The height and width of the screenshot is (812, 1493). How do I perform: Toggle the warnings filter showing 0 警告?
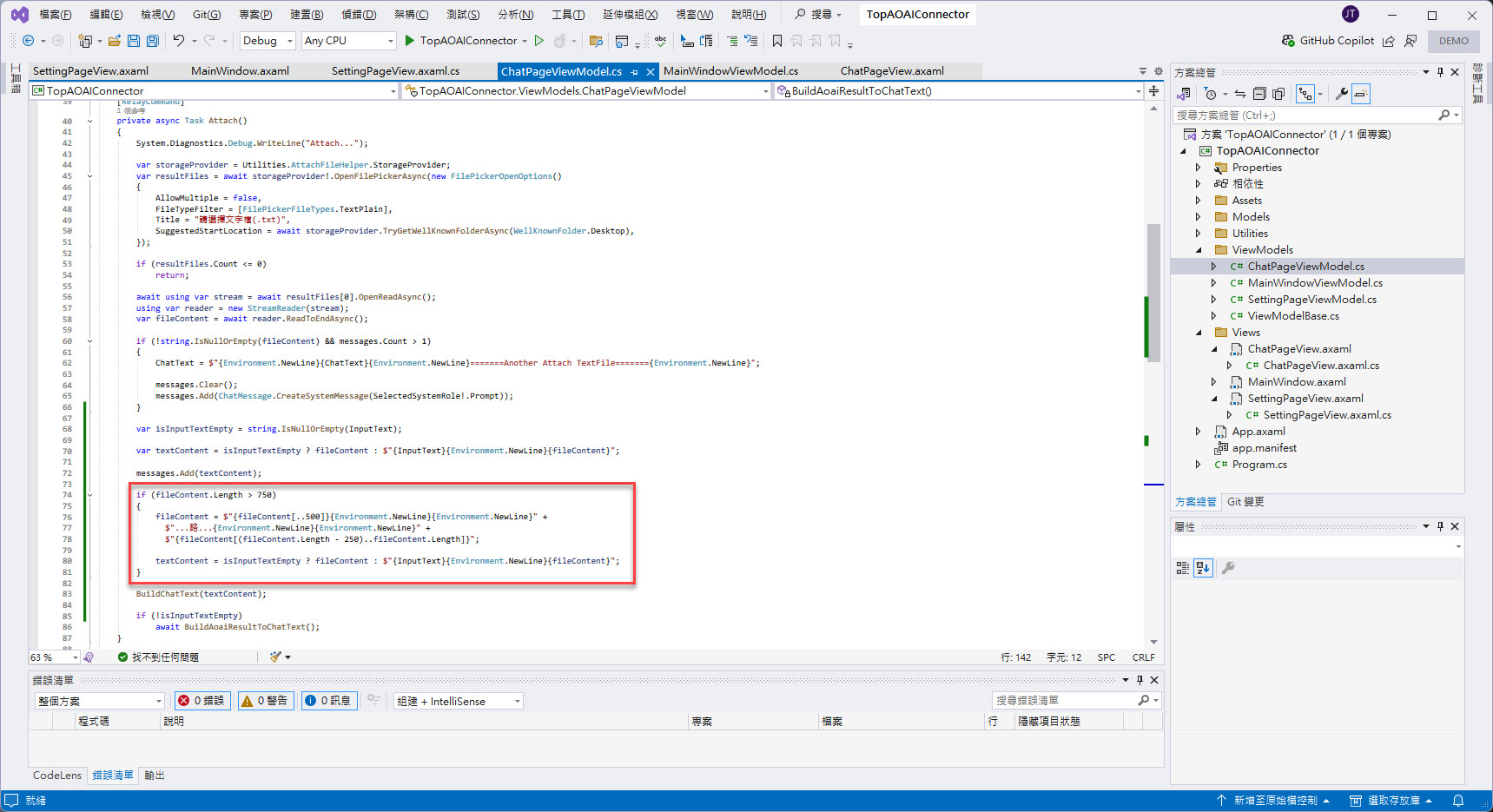[x=265, y=701]
